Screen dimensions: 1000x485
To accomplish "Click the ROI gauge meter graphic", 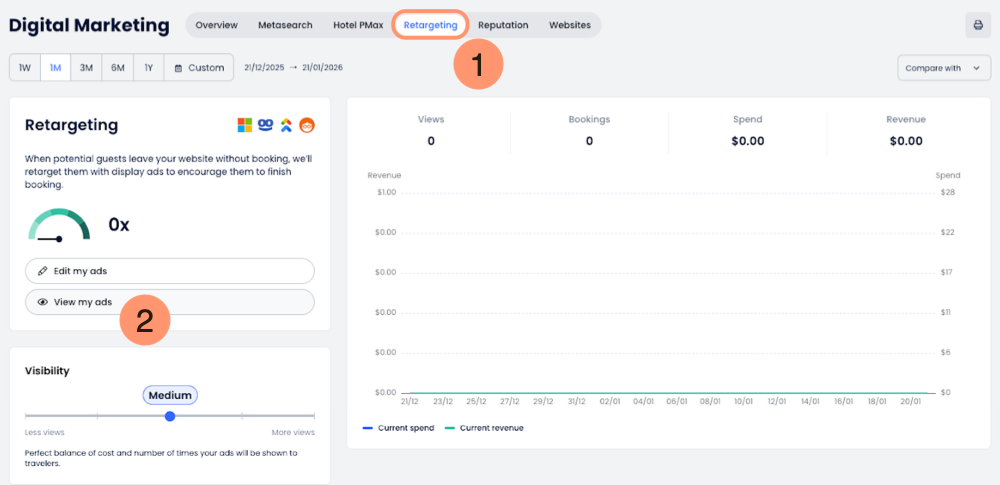I will point(59,226).
